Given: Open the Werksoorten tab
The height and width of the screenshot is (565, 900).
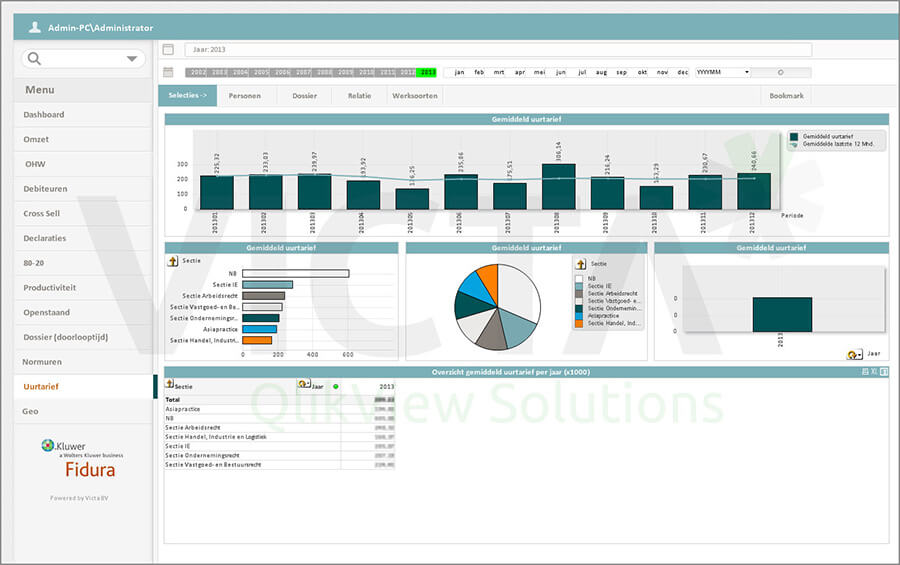Looking at the screenshot, I should 414,95.
